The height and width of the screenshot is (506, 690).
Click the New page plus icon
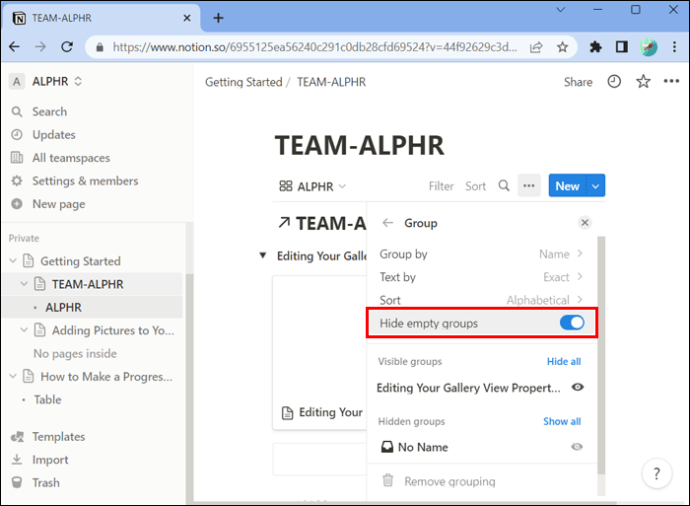[17, 204]
